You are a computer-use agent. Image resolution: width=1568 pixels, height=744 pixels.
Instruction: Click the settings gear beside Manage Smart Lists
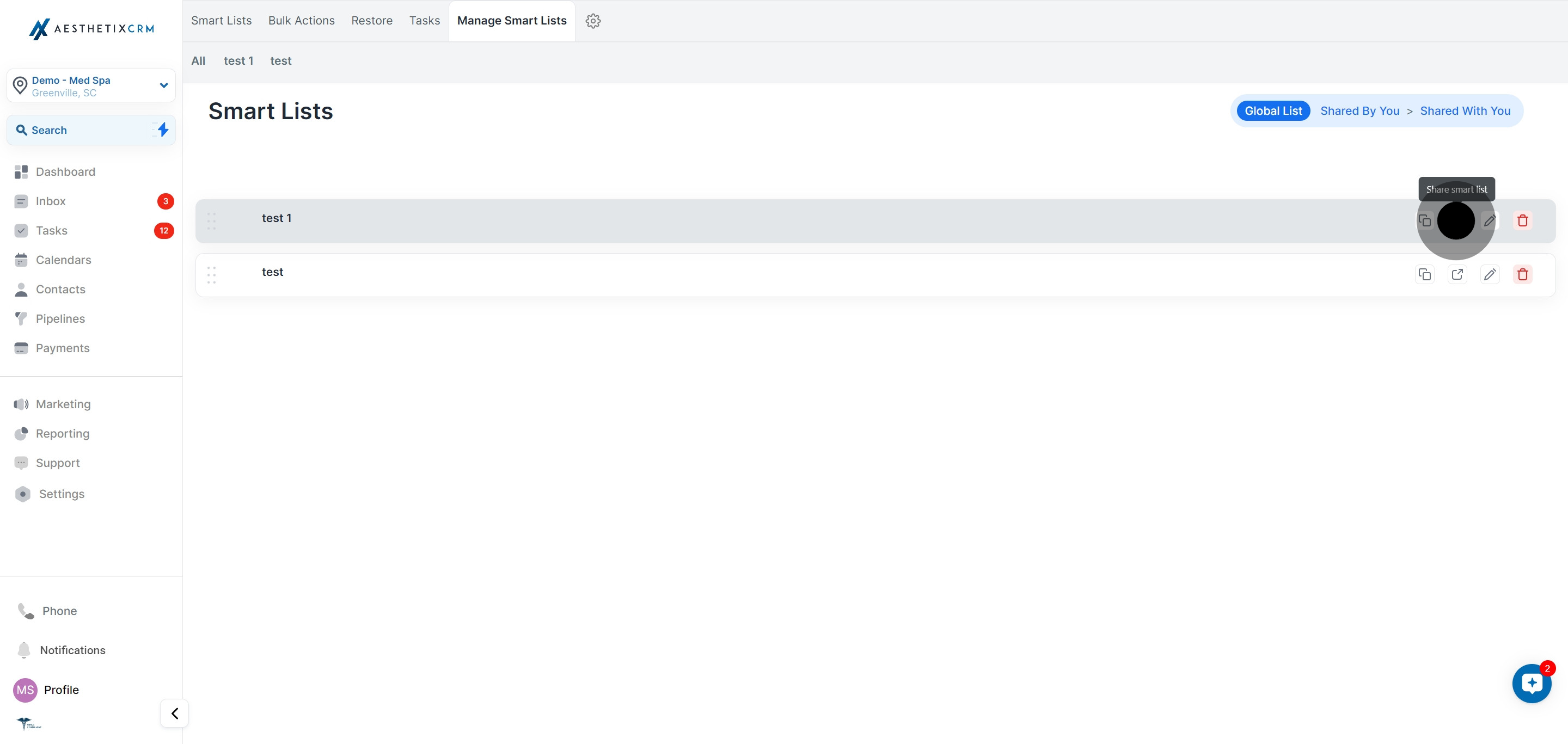pyautogui.click(x=593, y=21)
